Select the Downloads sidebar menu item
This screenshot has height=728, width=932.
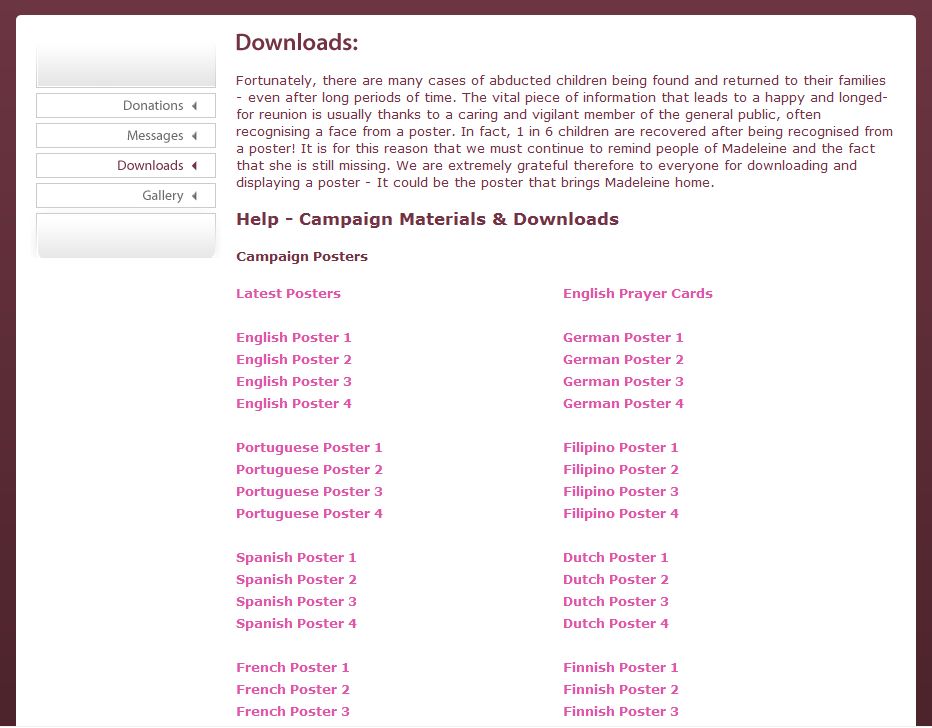tap(150, 166)
